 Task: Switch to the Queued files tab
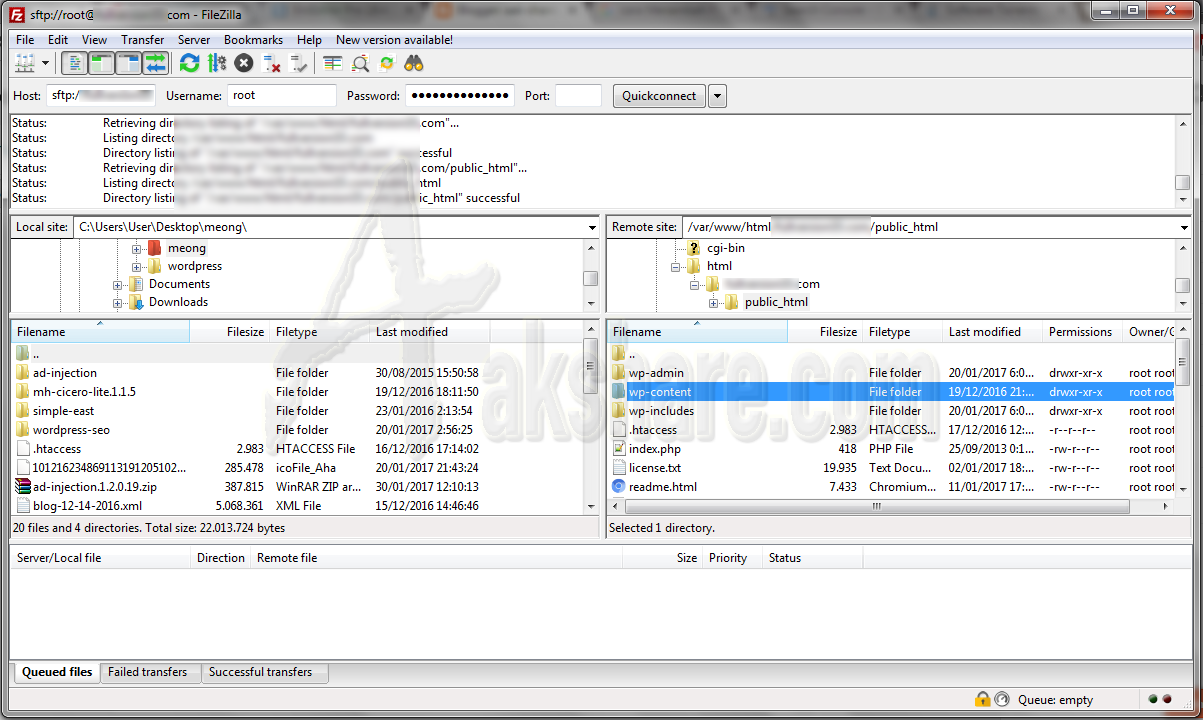[56, 673]
